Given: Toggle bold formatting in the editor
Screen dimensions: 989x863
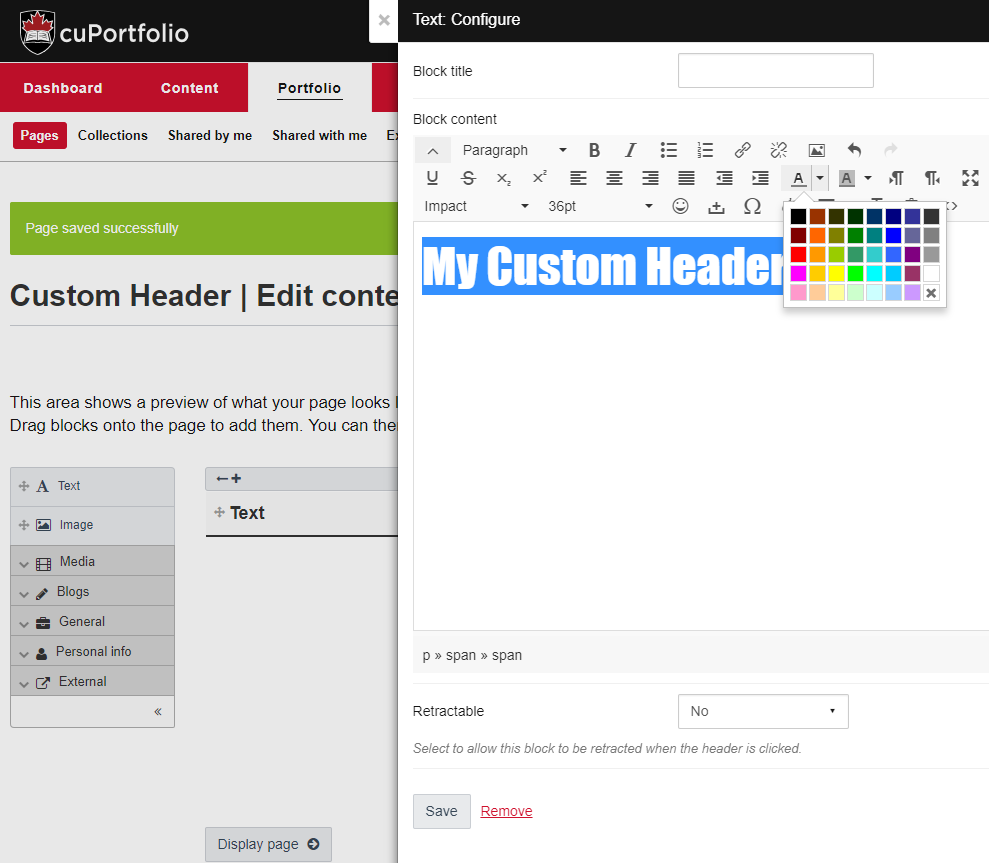Looking at the screenshot, I should click(594, 150).
